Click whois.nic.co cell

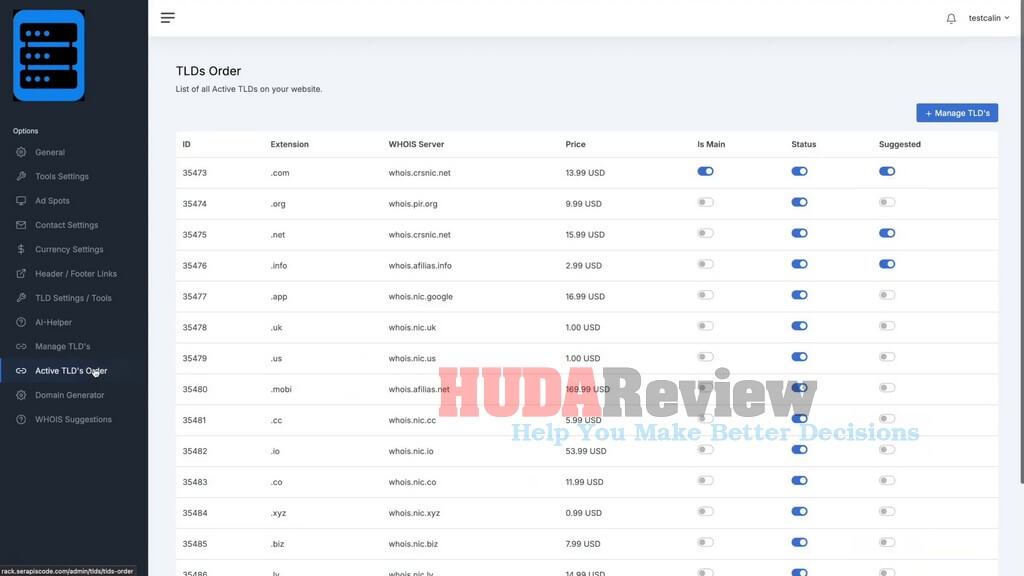click(x=412, y=482)
